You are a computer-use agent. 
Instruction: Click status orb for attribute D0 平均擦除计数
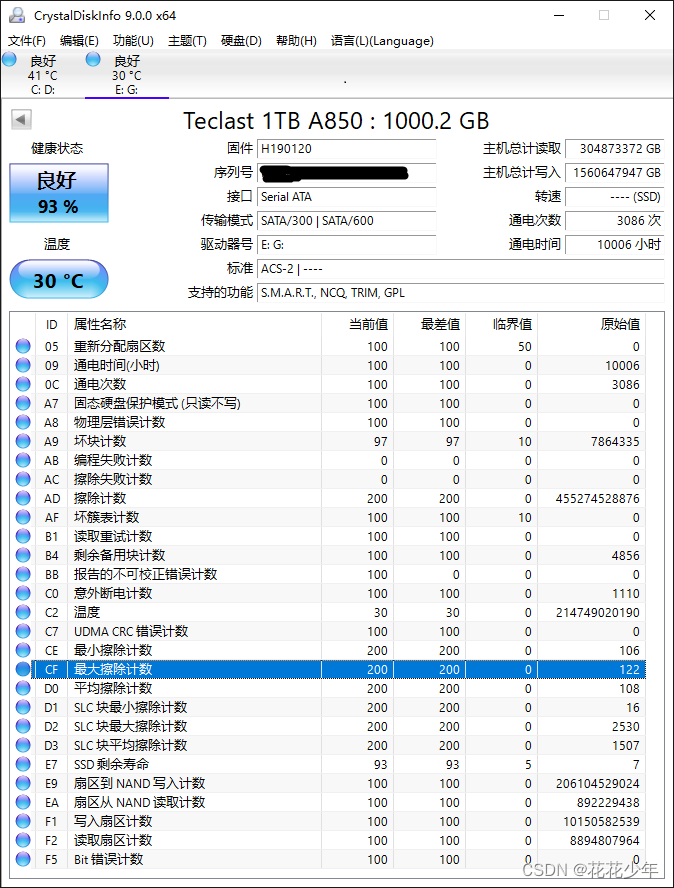coord(23,688)
